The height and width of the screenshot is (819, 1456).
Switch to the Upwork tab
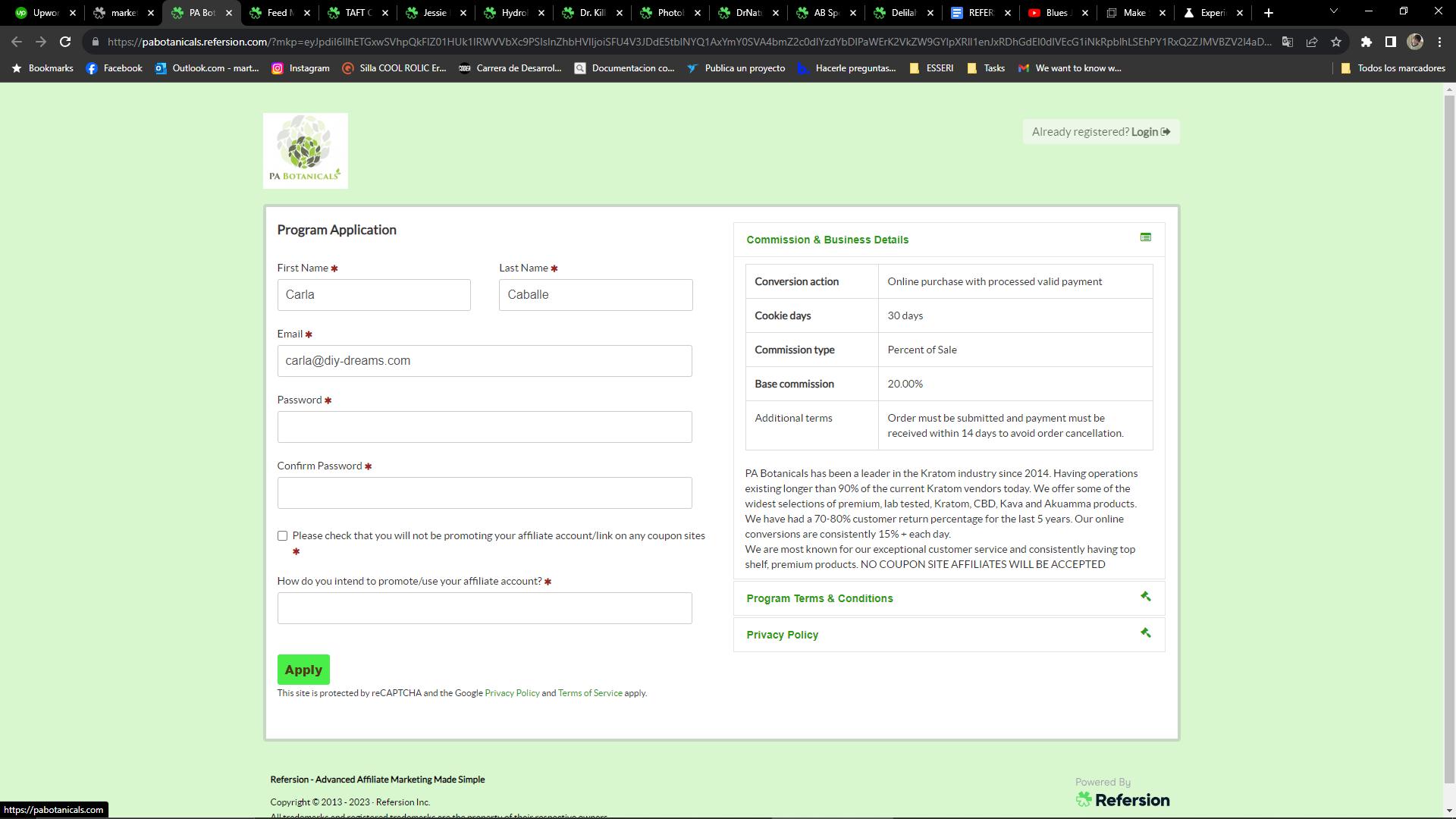pyautogui.click(x=45, y=13)
